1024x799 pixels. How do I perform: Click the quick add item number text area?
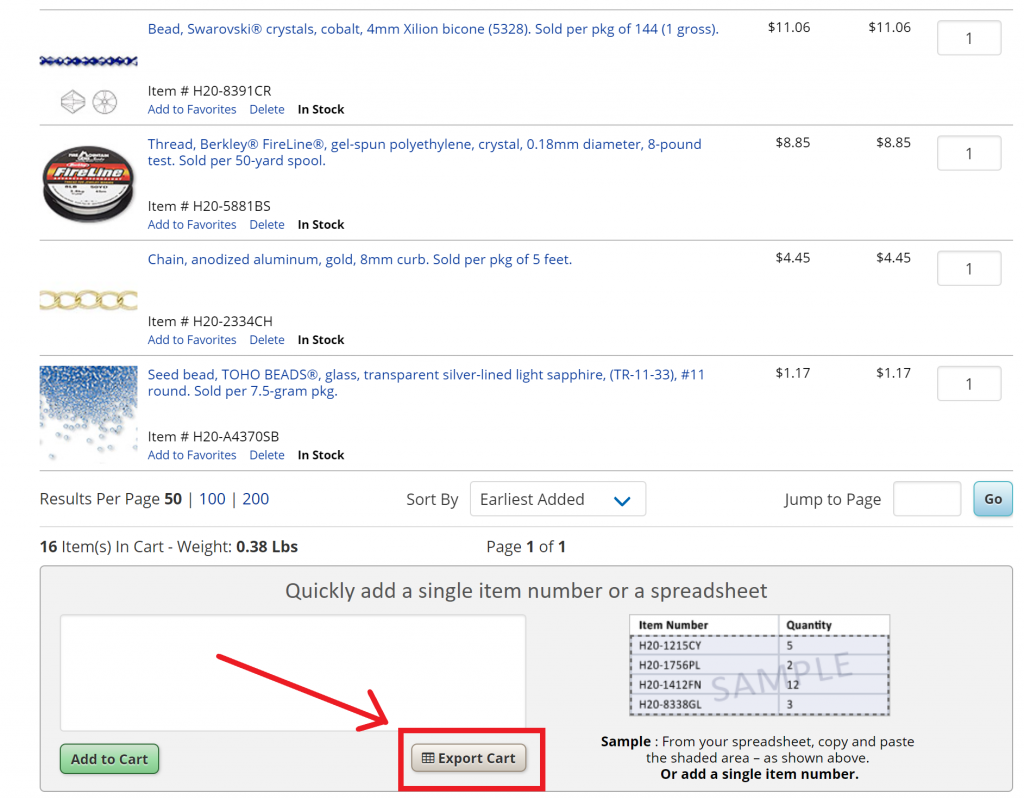pyautogui.click(x=293, y=672)
